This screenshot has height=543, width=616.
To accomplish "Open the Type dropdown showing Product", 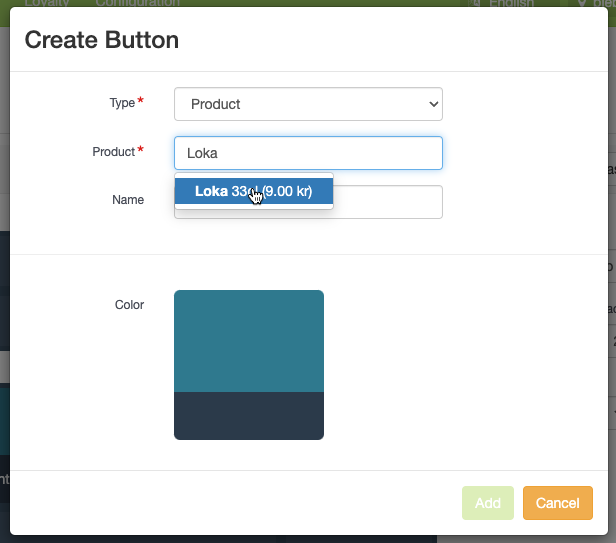I will point(308,104).
